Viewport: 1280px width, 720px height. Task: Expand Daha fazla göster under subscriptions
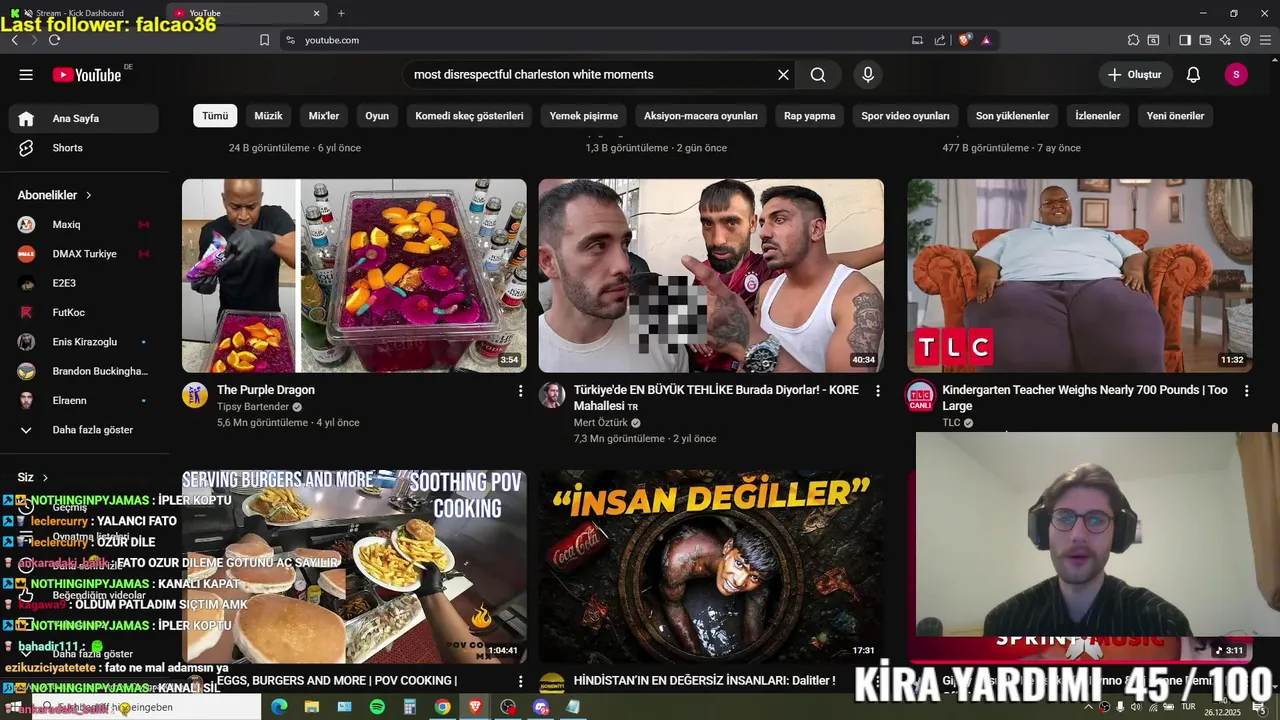pos(85,430)
